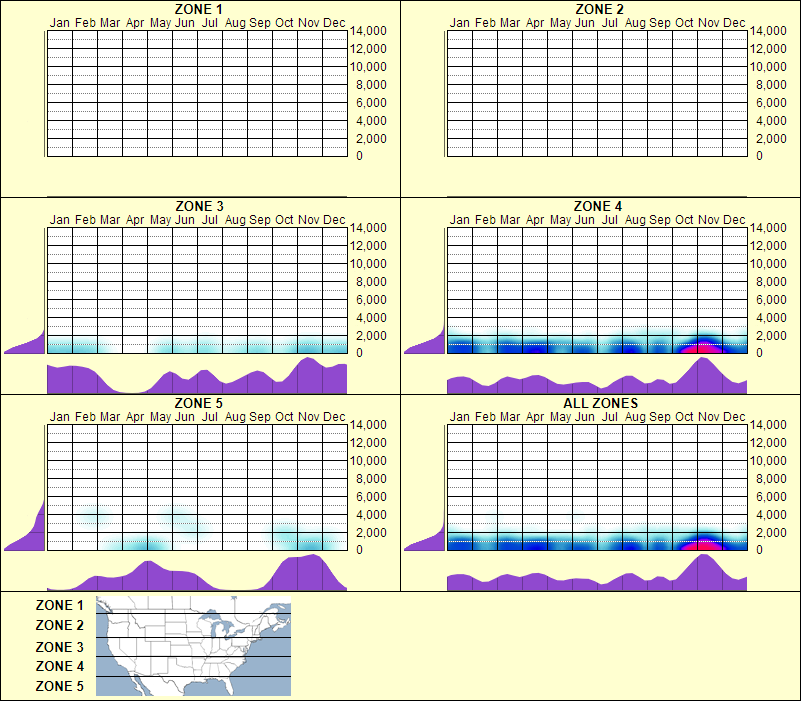Click the United States map thumbnail
Viewport: 801px width, 701px height.
point(192,645)
